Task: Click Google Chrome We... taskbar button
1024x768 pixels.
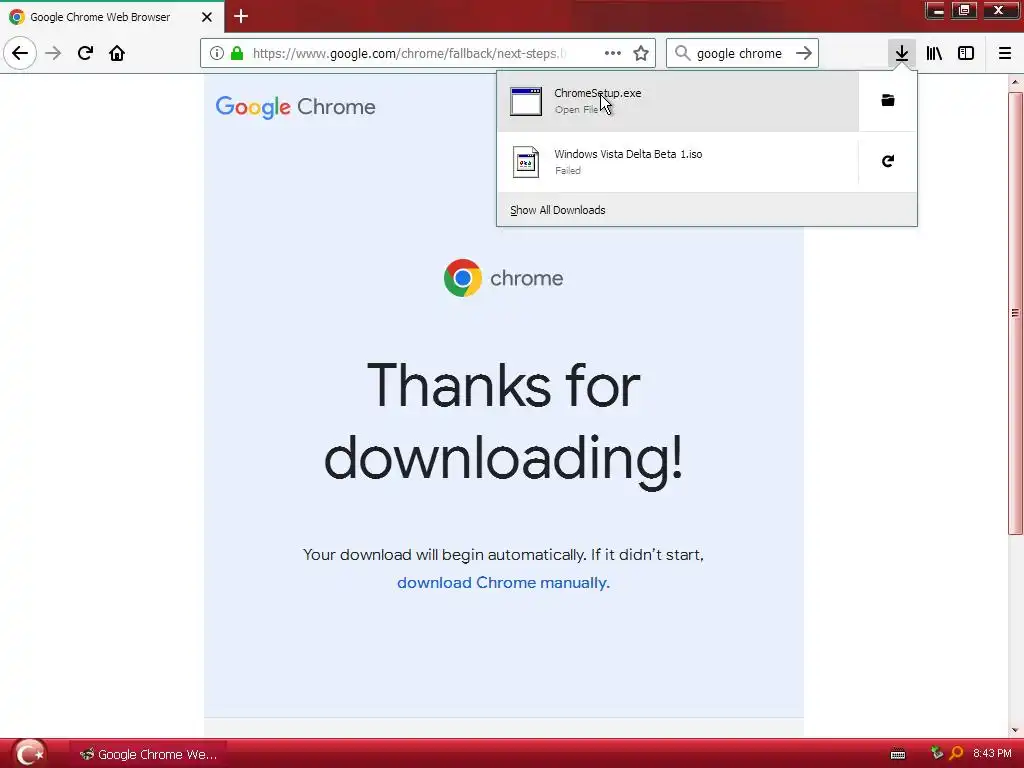Action: pyautogui.click(x=148, y=754)
